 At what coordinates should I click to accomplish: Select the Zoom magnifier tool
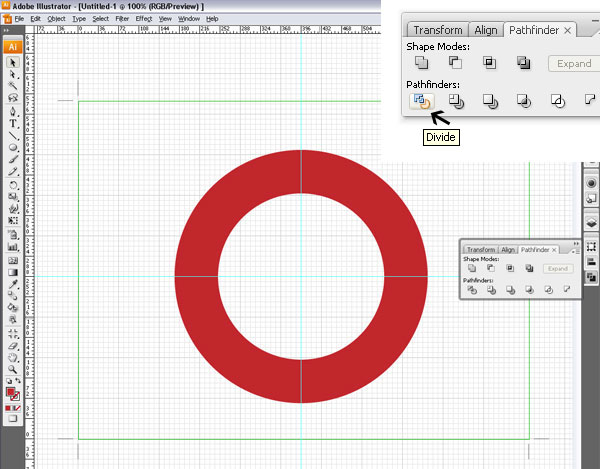pos(13,369)
